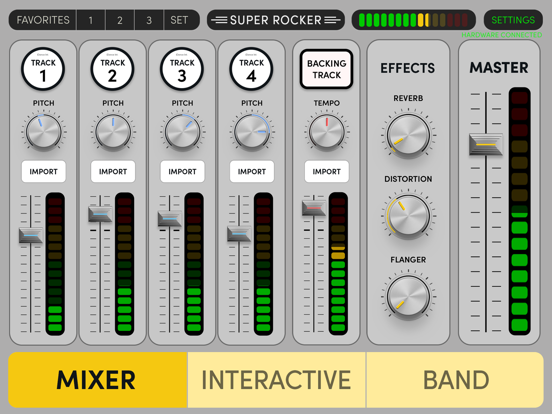The image size is (552, 414).
Task: Import audio into Track 1
Action: [x=44, y=171]
